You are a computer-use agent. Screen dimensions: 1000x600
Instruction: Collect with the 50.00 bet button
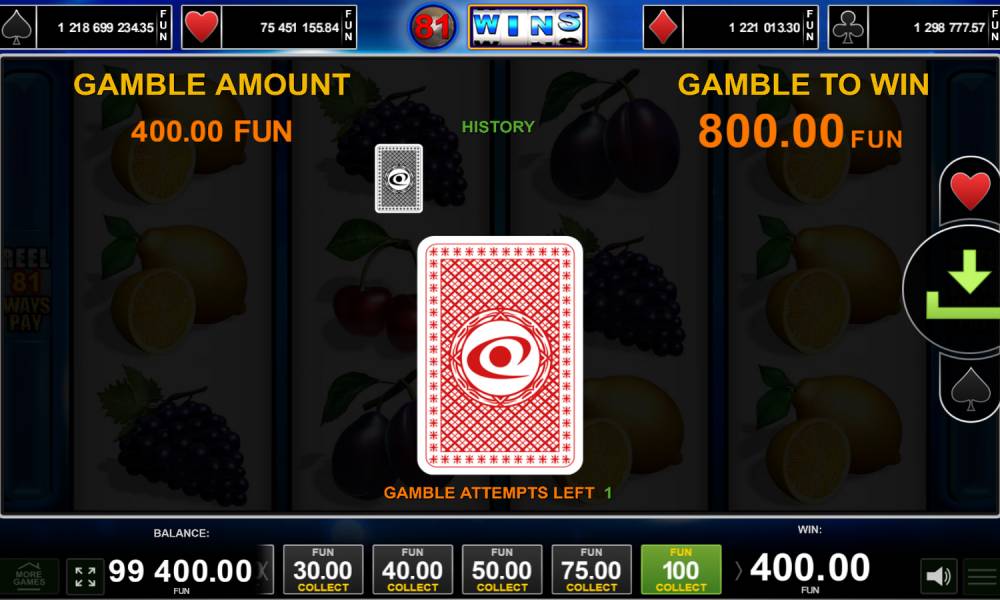click(502, 569)
